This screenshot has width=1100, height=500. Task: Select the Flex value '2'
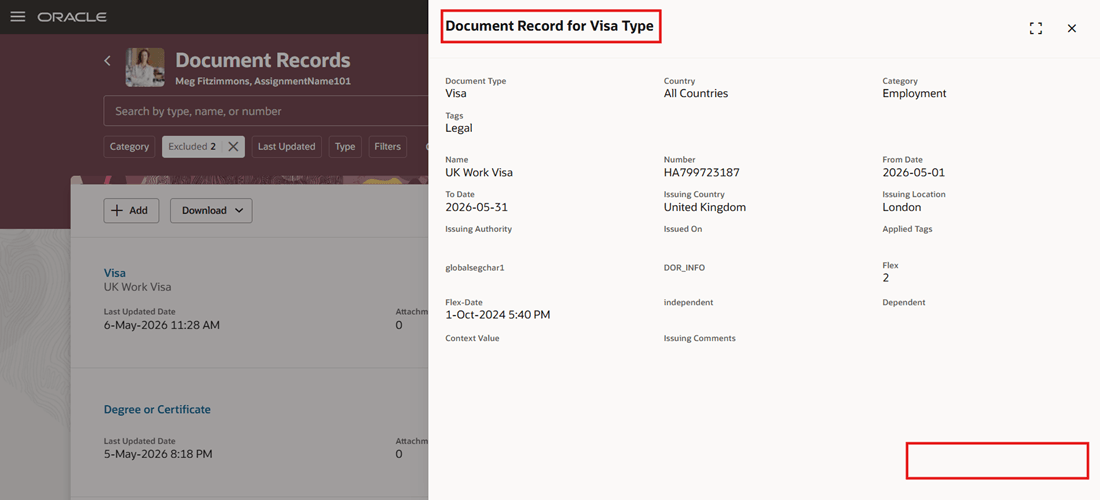(x=886, y=278)
